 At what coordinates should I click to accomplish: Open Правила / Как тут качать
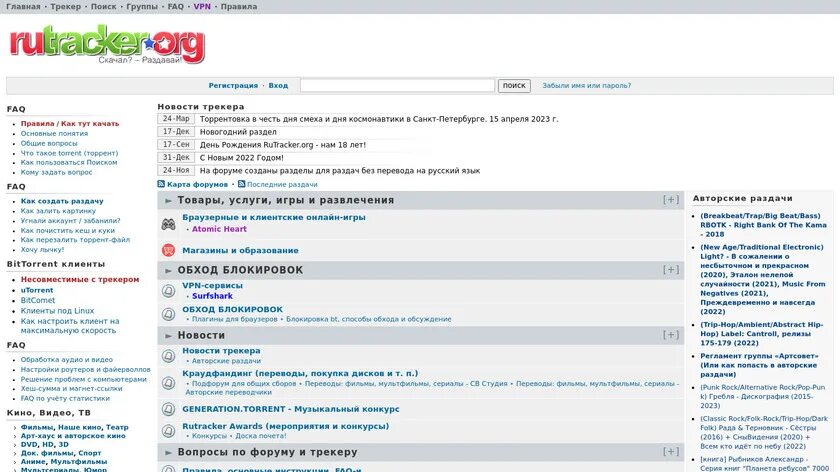coord(70,123)
